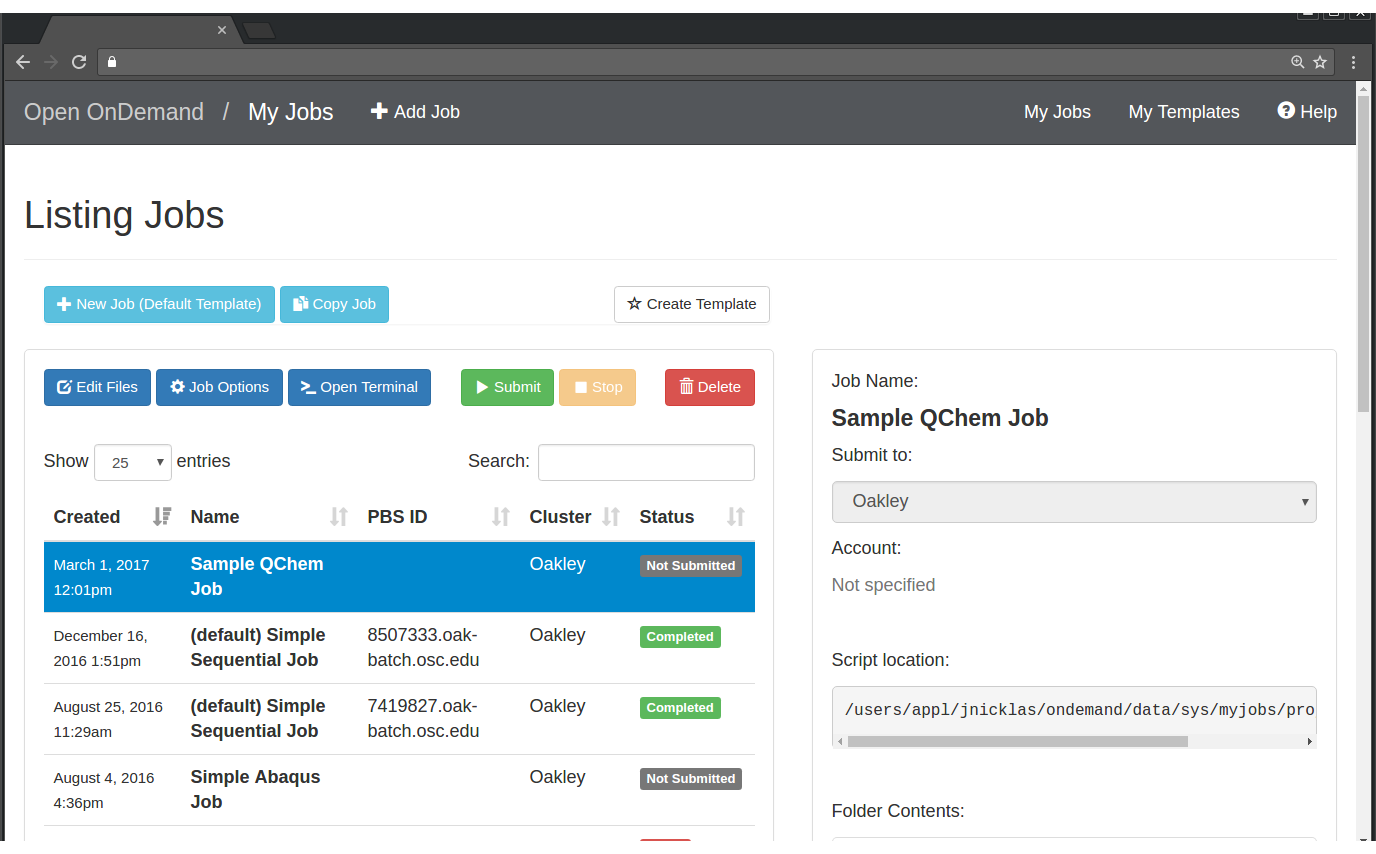The height and width of the screenshot is (854, 1376).
Task: Click the padlock icon in address bar
Action: point(112,62)
